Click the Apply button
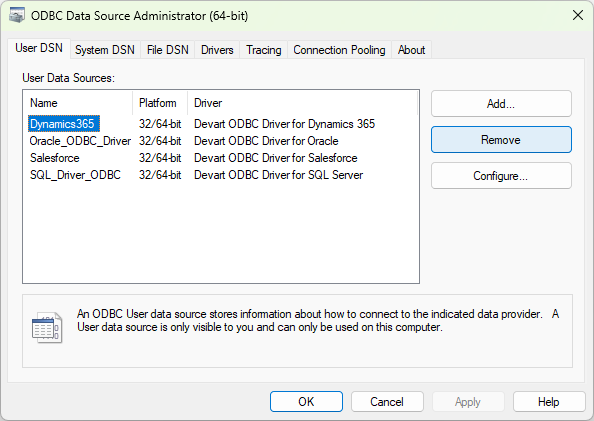The image size is (594, 421). 468,402
